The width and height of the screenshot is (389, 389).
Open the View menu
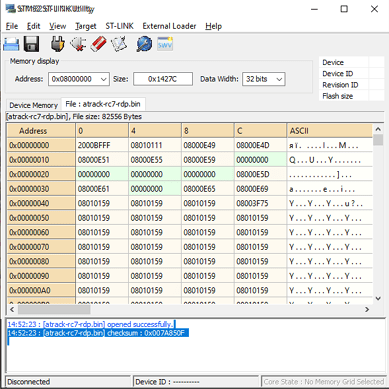58,26
